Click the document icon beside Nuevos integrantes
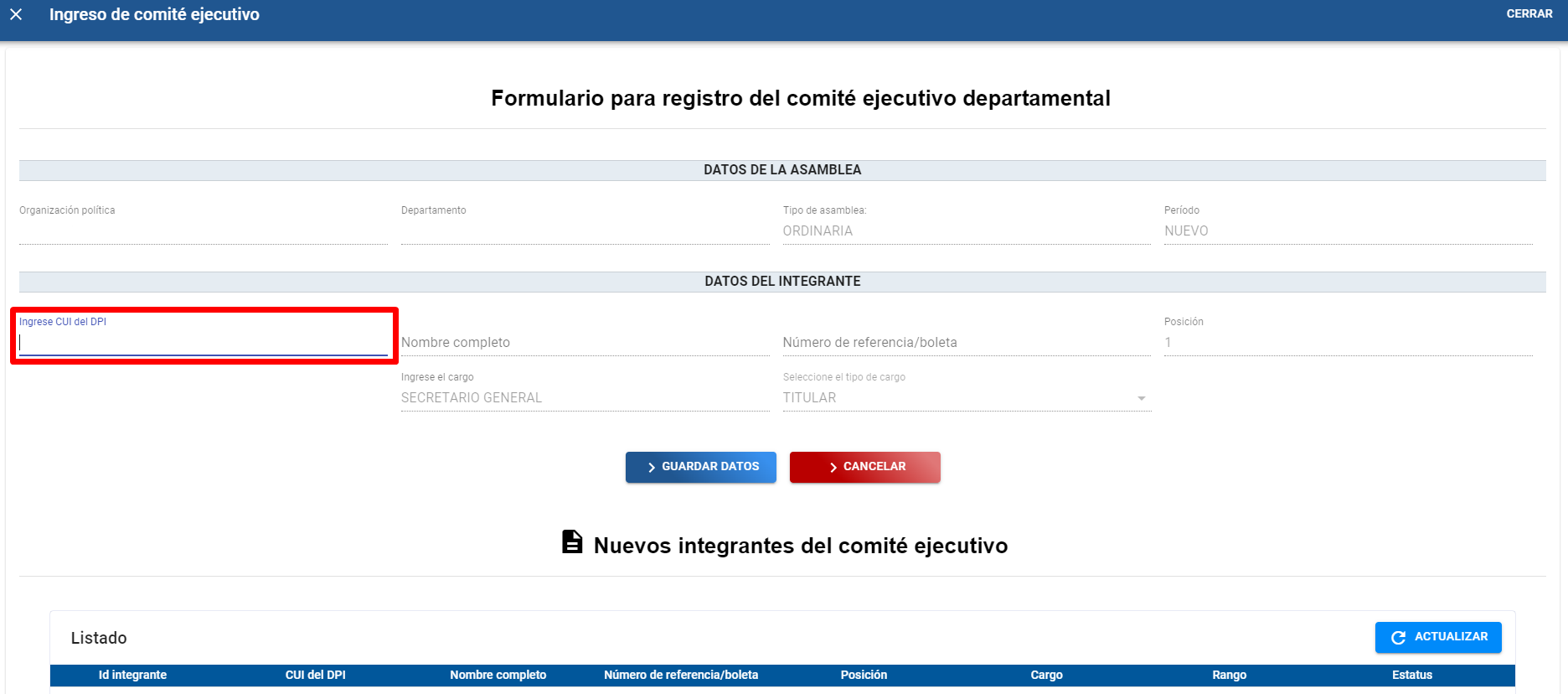The image size is (1568, 694). click(572, 542)
